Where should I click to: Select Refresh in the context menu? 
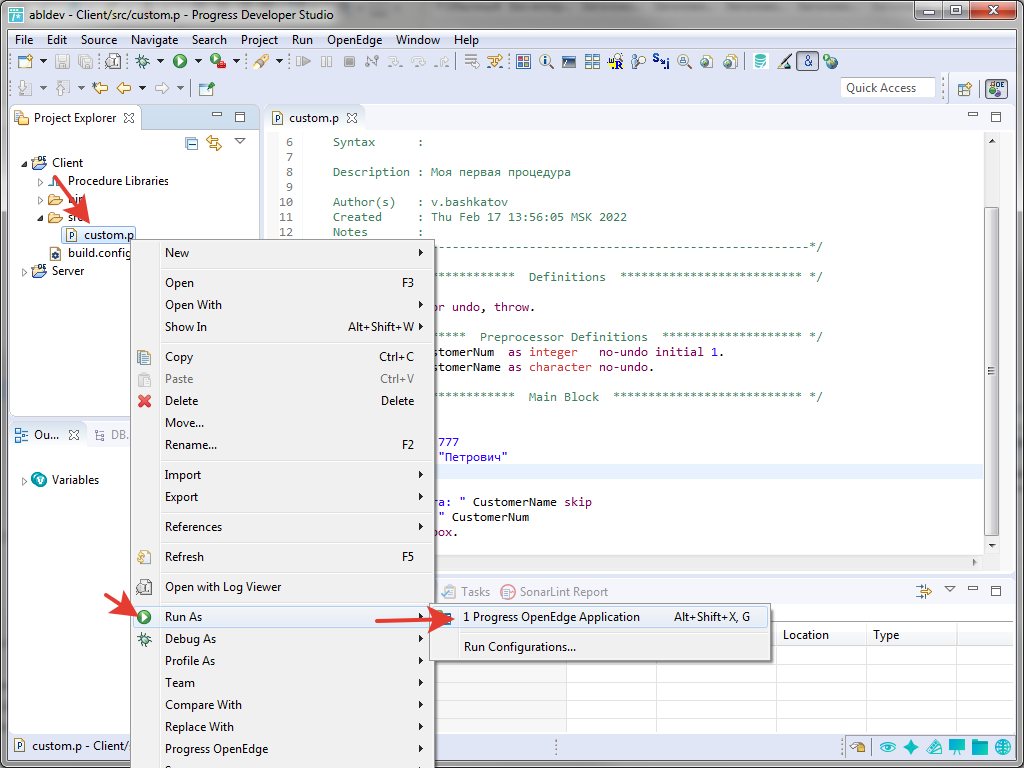[283, 556]
